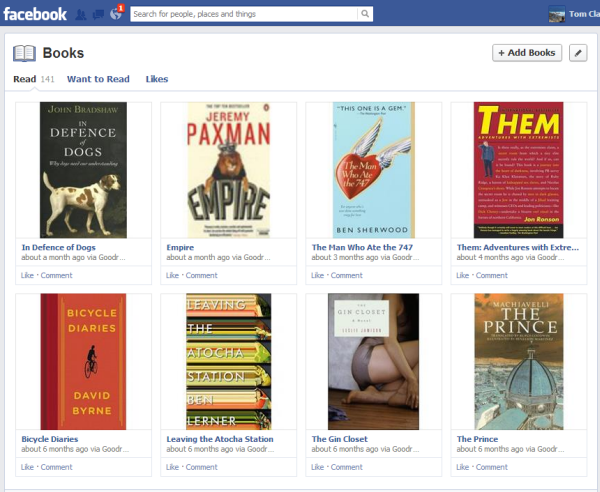The image size is (600, 492).
Task: Open In Defence of Dogs cover
Action: point(83,170)
